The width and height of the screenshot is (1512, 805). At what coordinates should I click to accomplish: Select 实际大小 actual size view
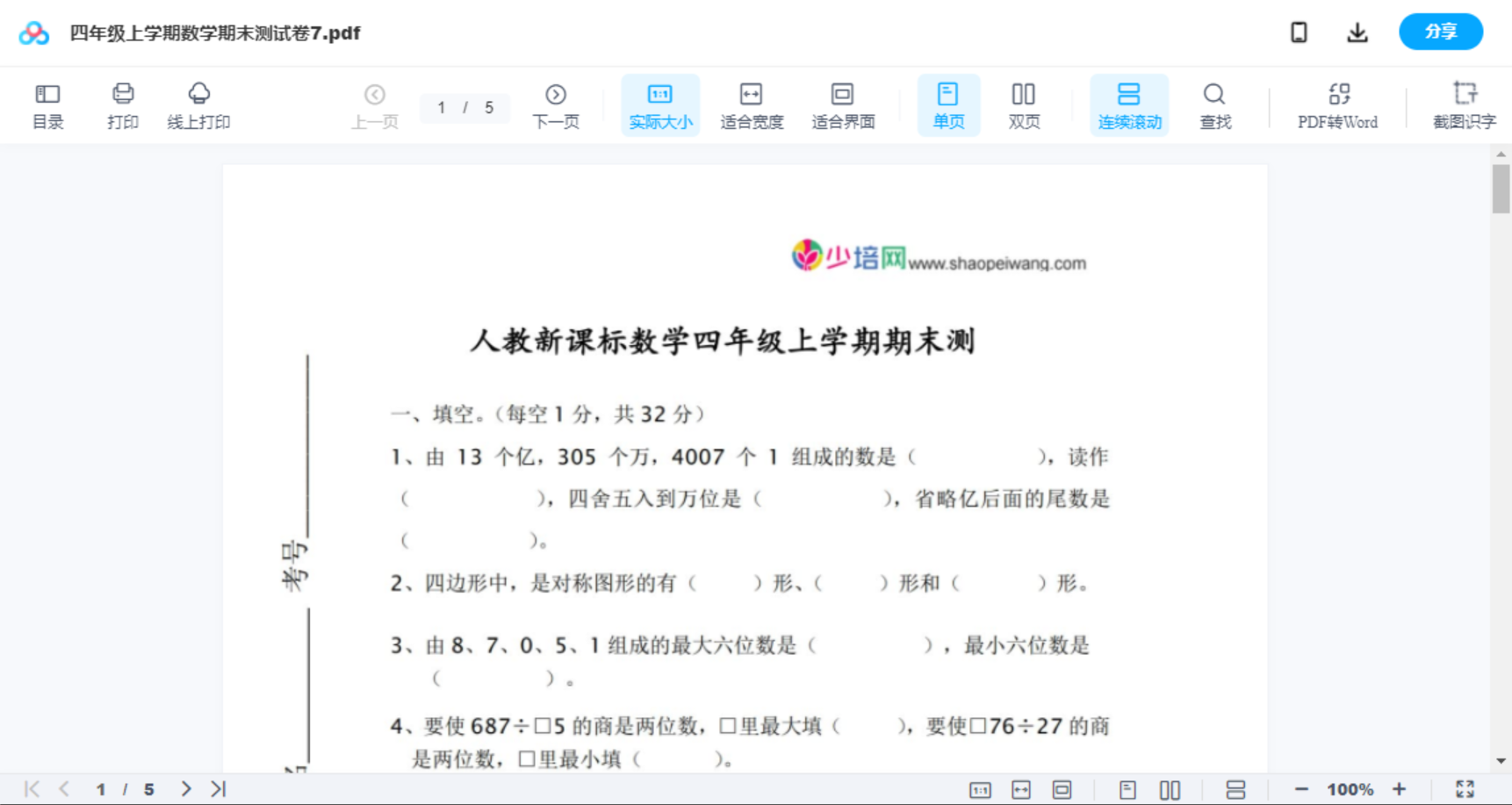pos(659,104)
